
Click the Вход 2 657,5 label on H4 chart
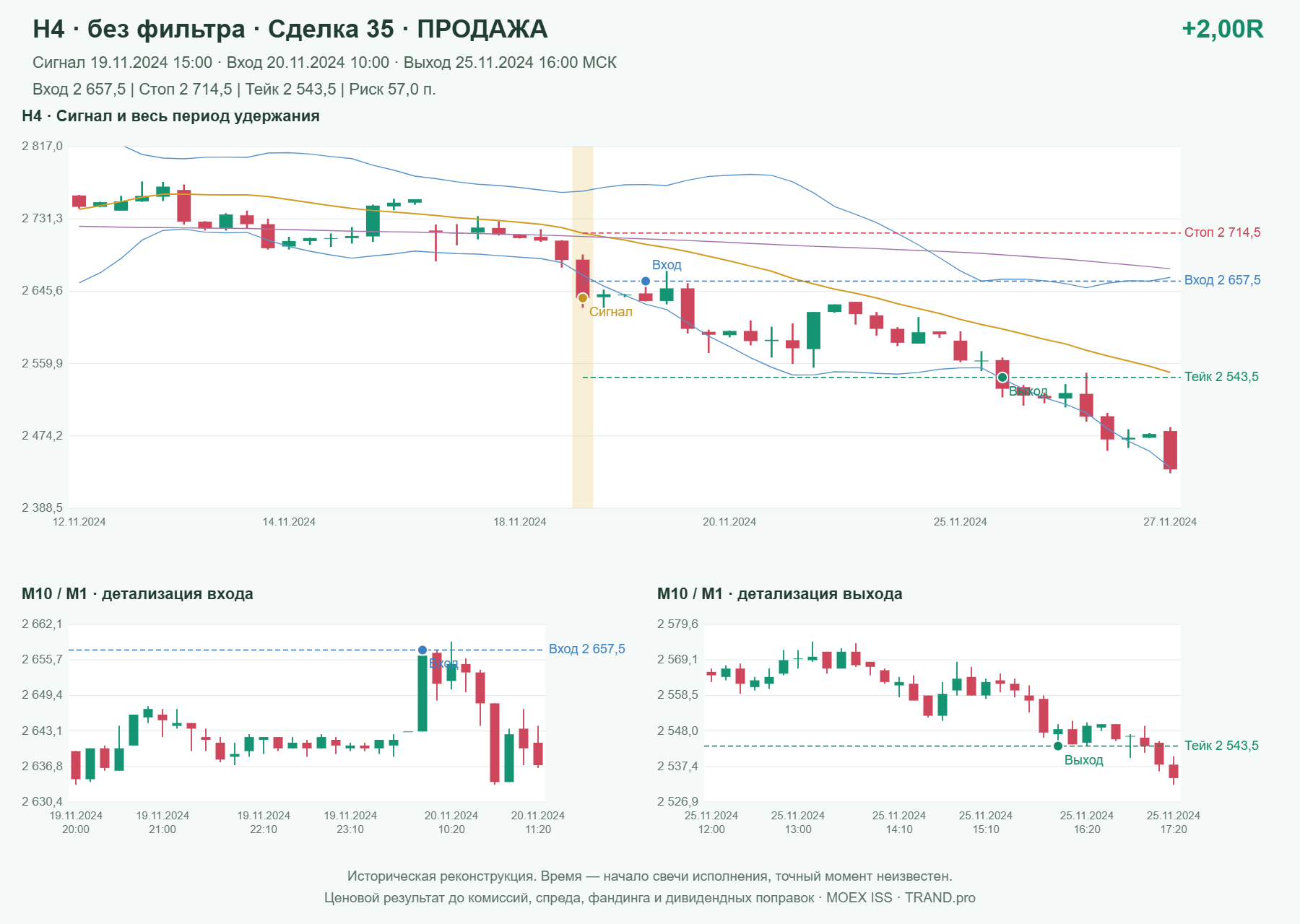(1222, 280)
